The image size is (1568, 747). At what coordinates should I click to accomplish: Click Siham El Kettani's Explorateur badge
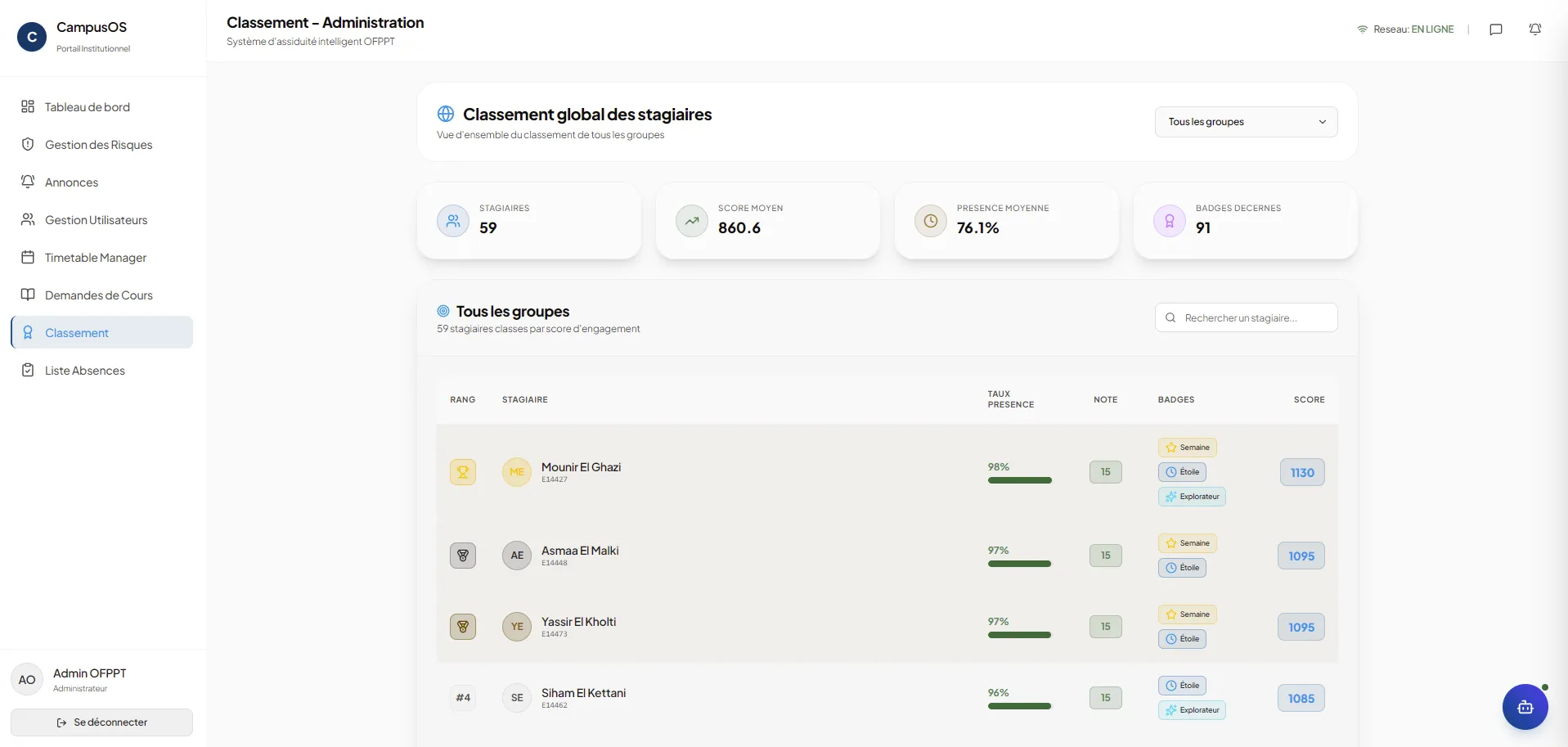pos(1192,710)
